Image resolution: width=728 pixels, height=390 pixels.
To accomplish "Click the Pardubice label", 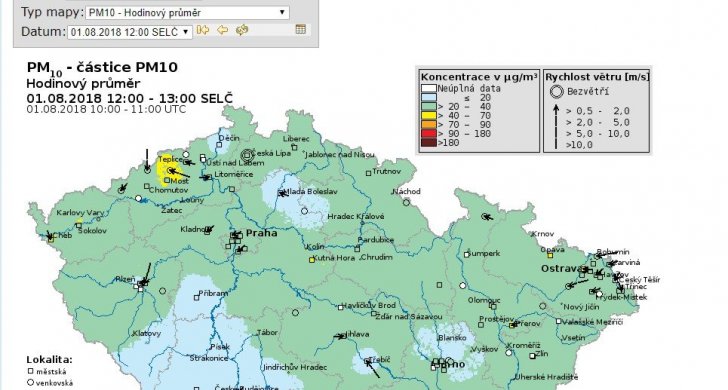I will click(x=376, y=240).
